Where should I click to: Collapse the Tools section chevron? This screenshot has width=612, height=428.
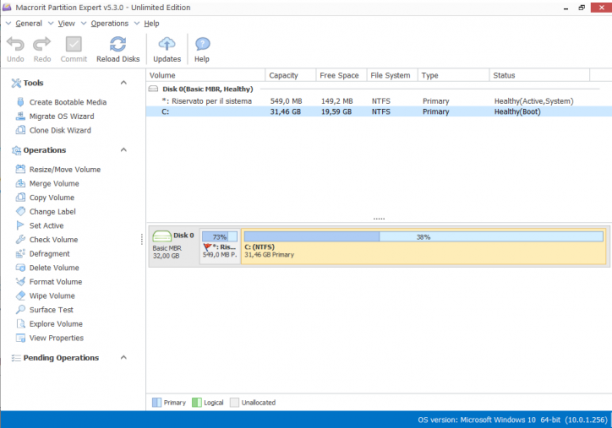124,82
